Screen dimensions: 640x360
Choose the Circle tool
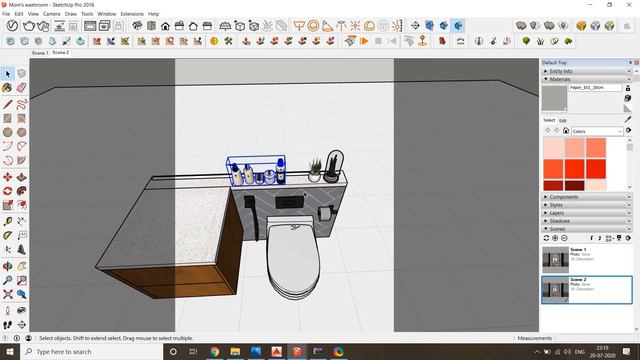[7, 132]
